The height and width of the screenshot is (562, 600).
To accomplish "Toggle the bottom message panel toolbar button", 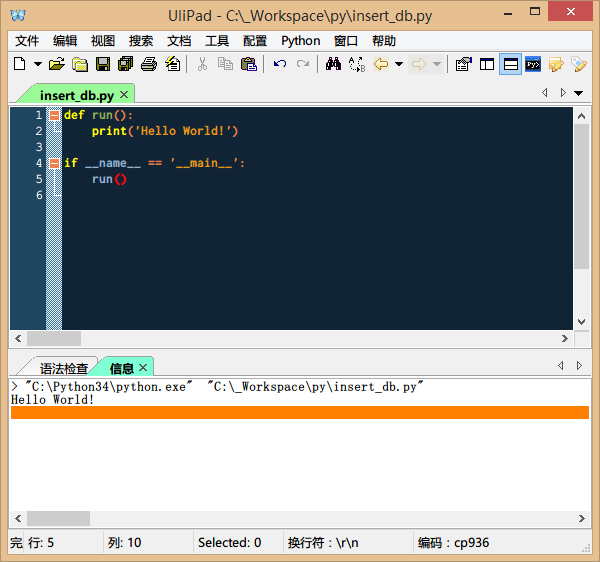I will pyautogui.click(x=510, y=64).
